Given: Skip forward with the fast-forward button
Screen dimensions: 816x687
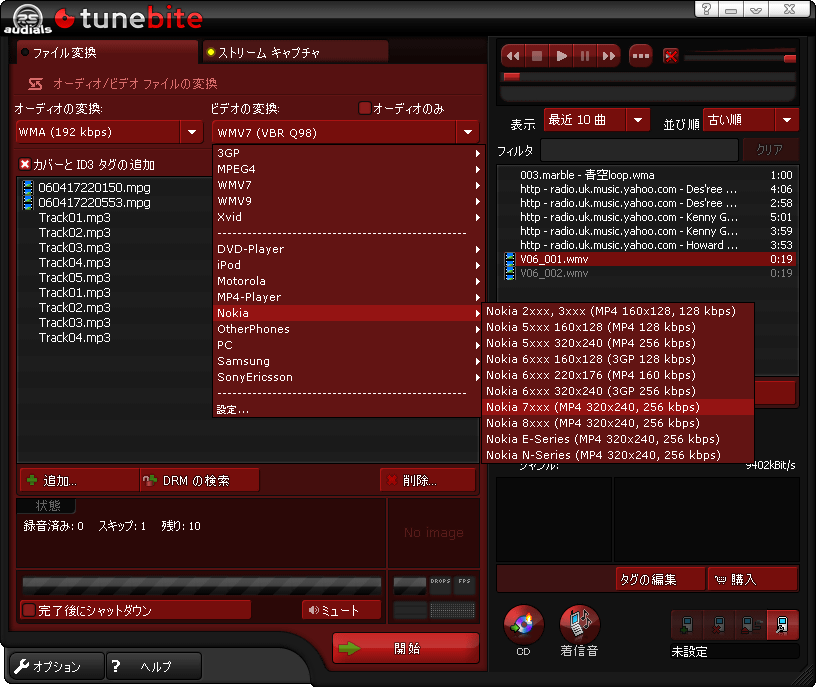Looking at the screenshot, I should coord(609,56).
